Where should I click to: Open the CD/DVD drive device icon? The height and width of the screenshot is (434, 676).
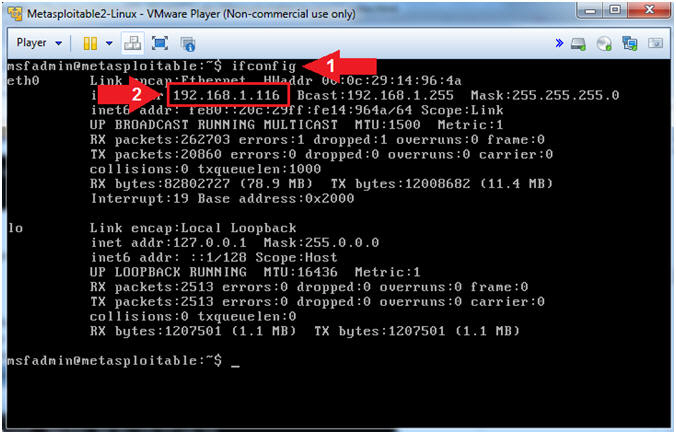click(x=604, y=43)
